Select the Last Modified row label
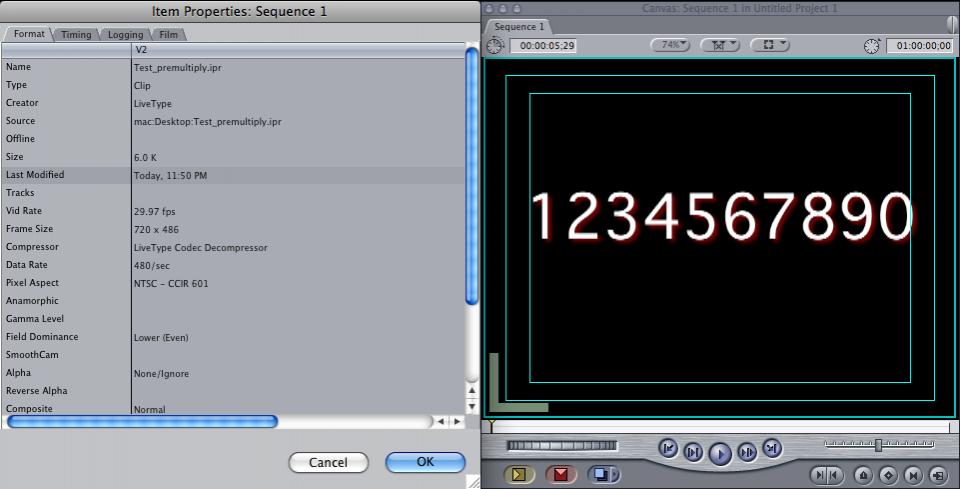This screenshot has height=489, width=960. pyautogui.click(x=35, y=174)
